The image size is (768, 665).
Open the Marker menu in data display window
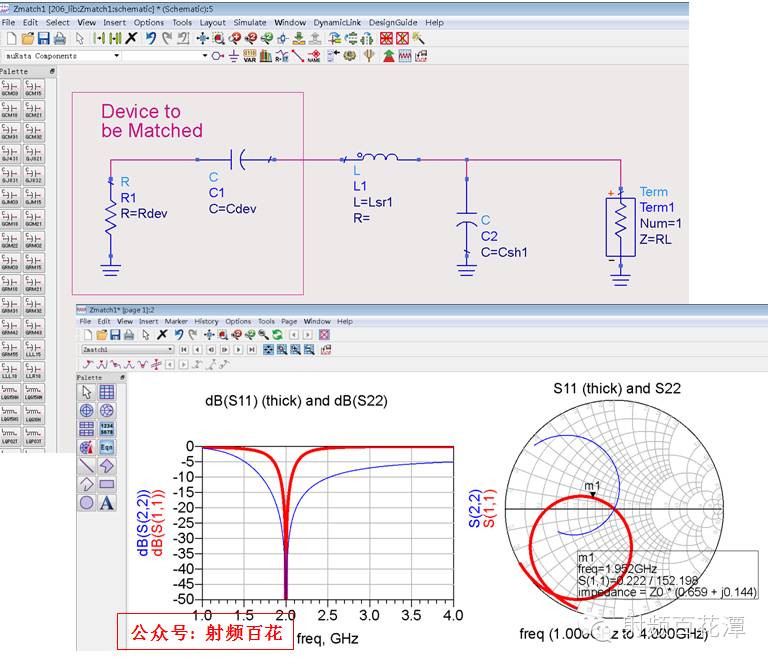[176, 321]
